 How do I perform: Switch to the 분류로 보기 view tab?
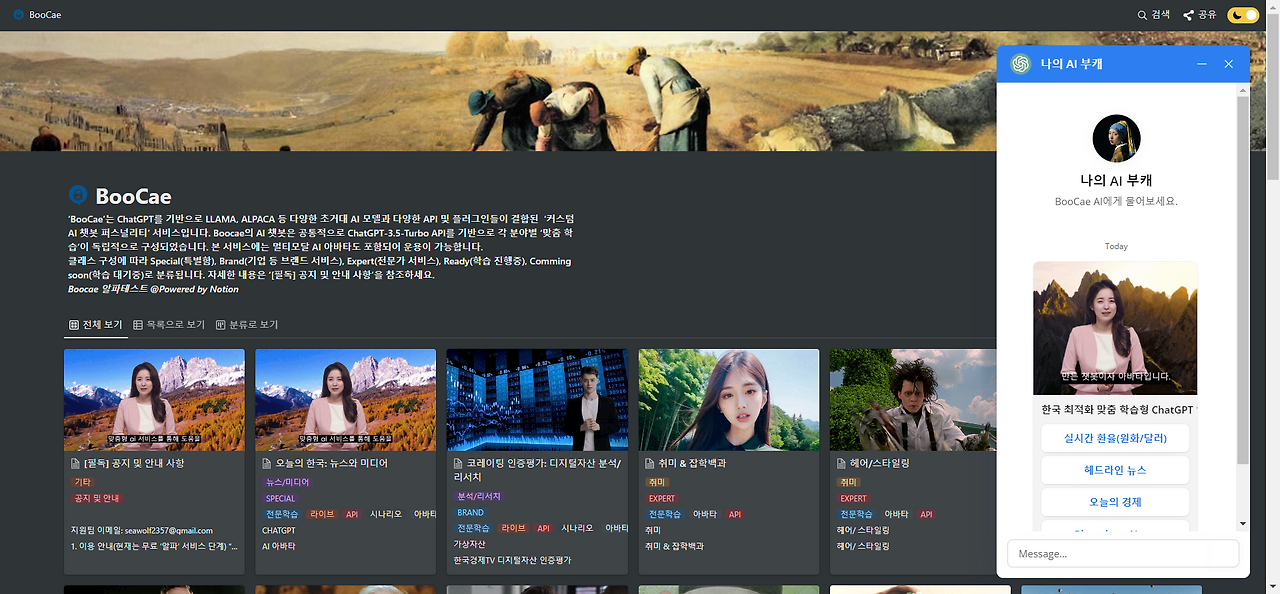[247, 325]
